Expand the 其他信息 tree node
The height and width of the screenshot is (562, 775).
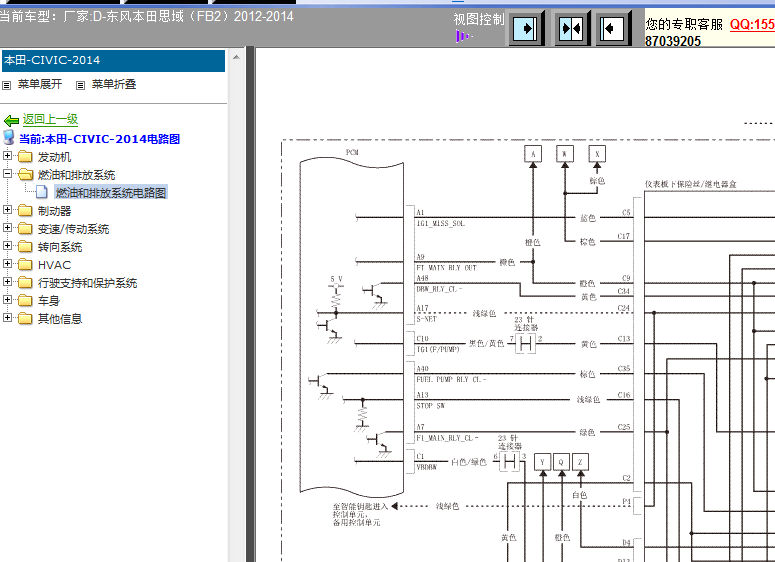tap(7, 317)
